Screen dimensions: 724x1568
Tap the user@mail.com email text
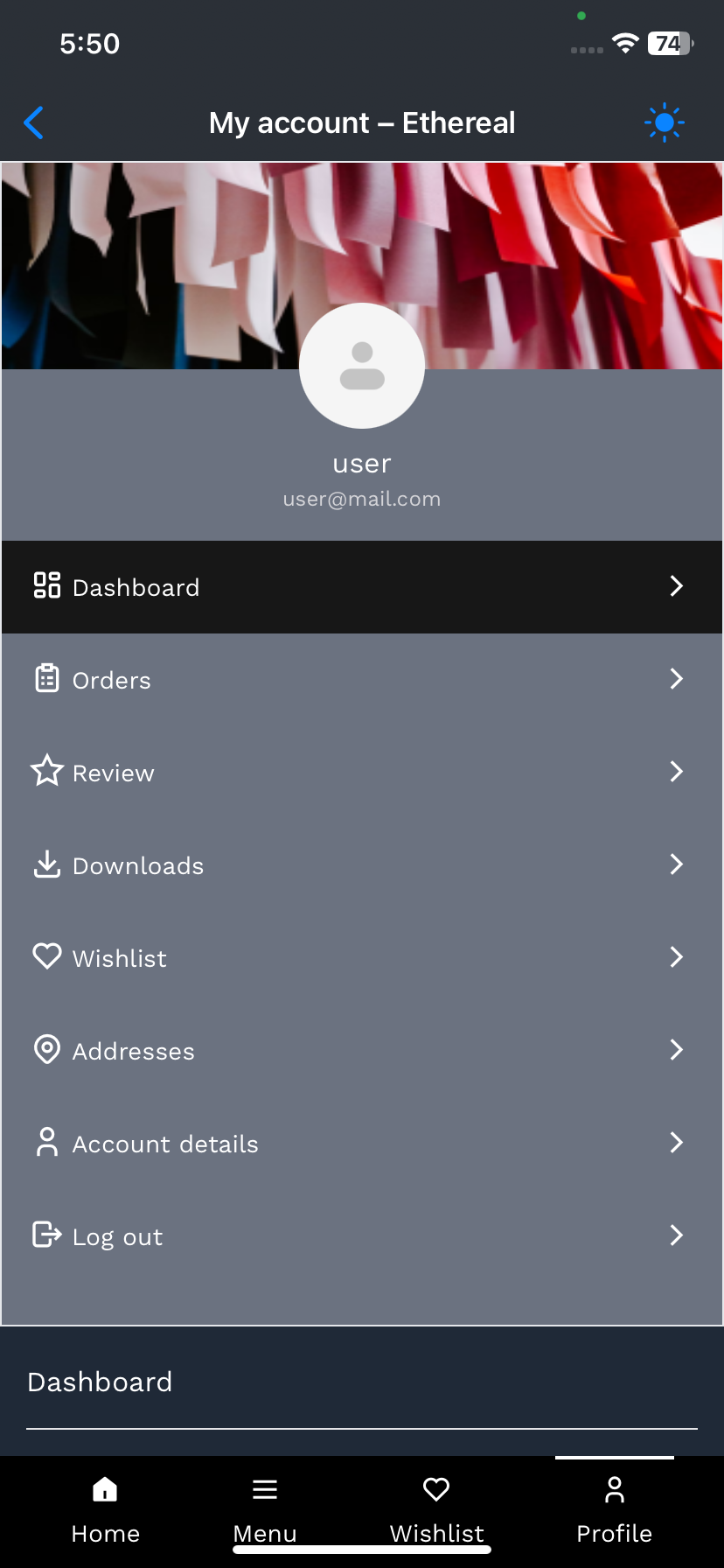[362, 499]
